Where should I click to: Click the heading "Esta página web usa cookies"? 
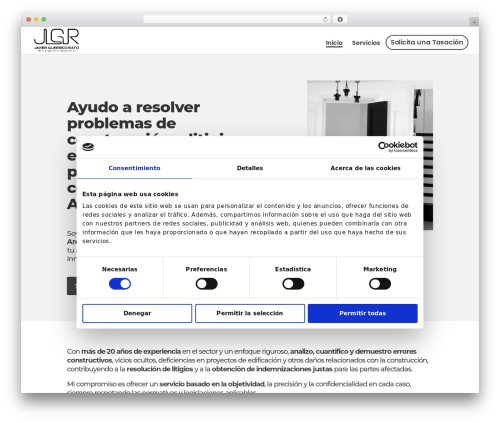[x=130, y=194]
